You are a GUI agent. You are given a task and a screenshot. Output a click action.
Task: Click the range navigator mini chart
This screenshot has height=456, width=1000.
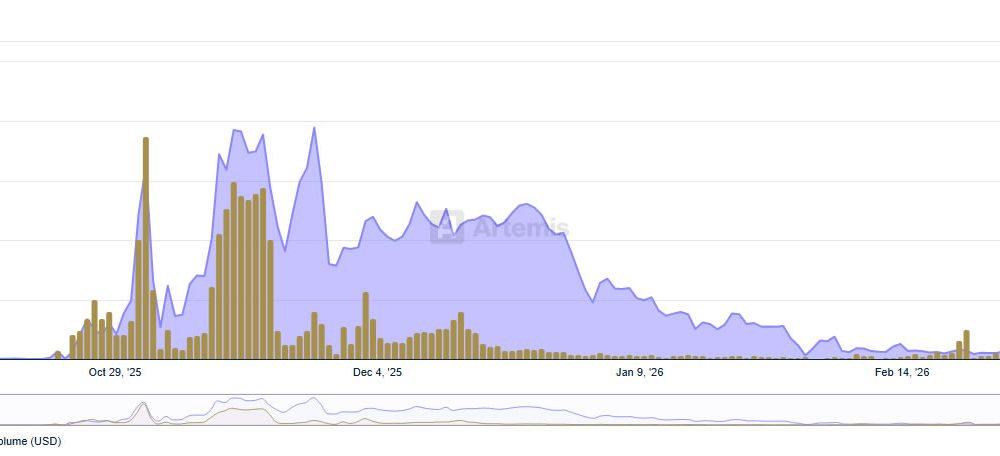click(500, 411)
